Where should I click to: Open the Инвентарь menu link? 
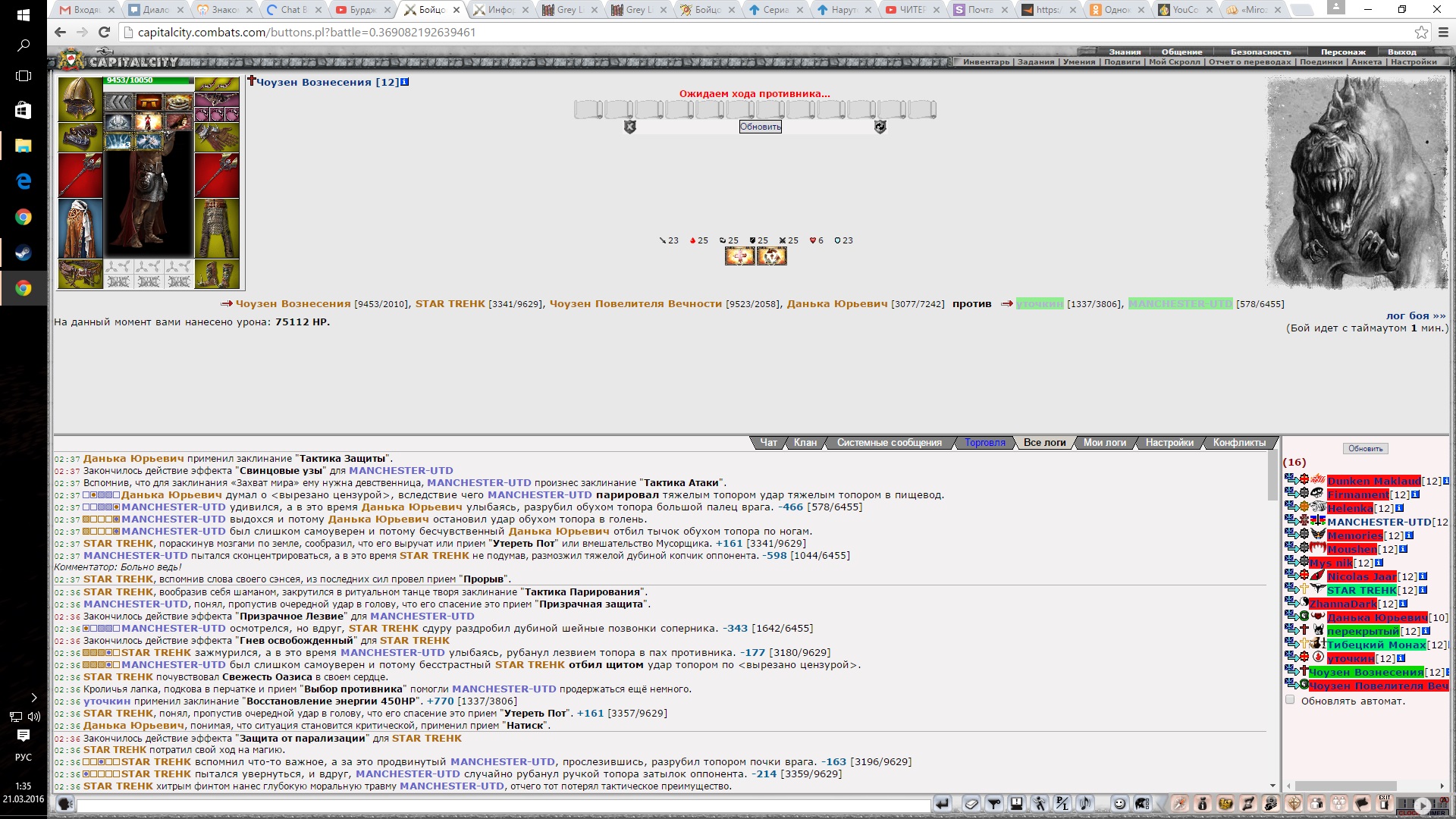coord(986,62)
